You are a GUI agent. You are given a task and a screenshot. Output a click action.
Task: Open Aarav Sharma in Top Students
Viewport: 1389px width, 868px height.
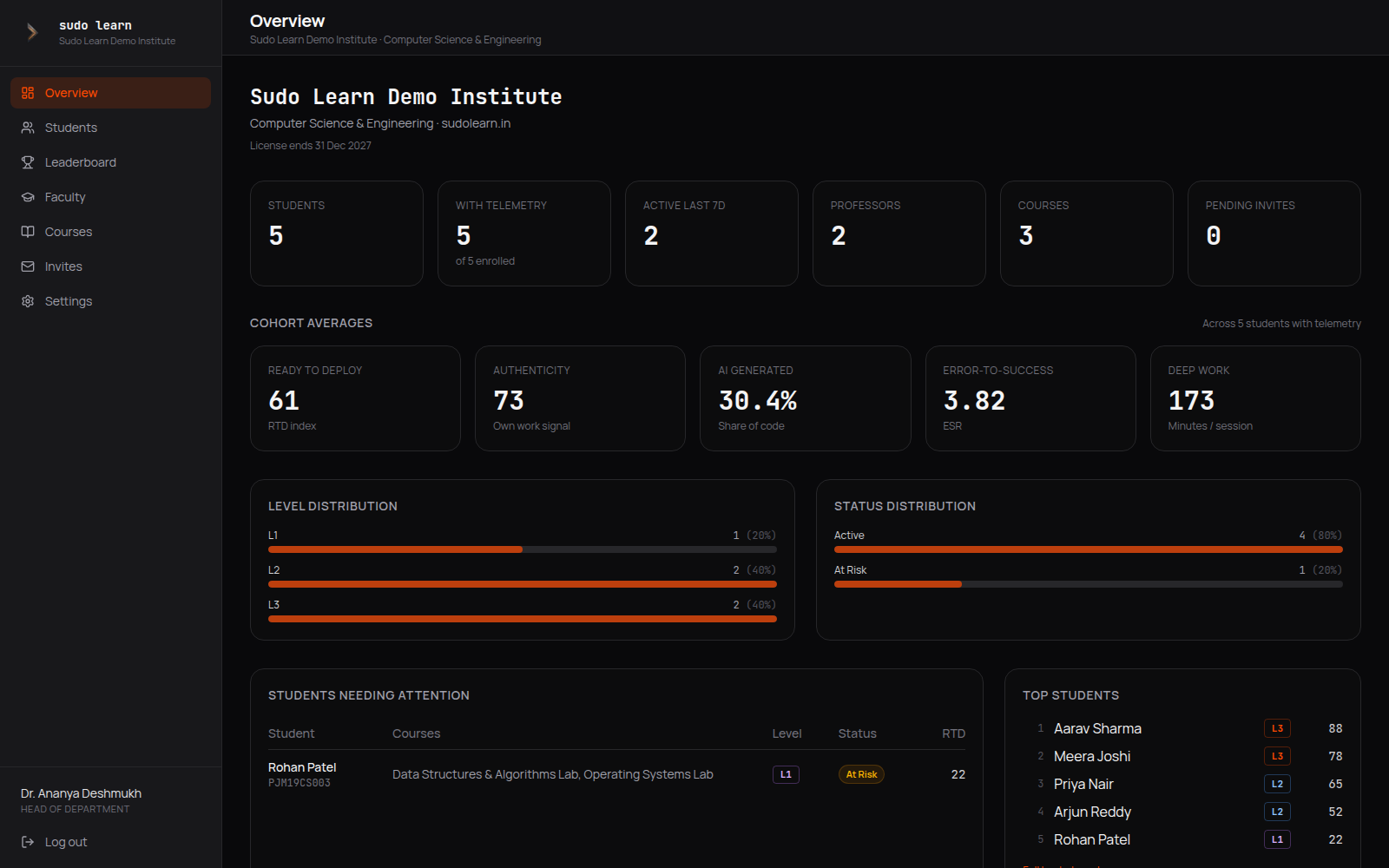coord(1097,728)
